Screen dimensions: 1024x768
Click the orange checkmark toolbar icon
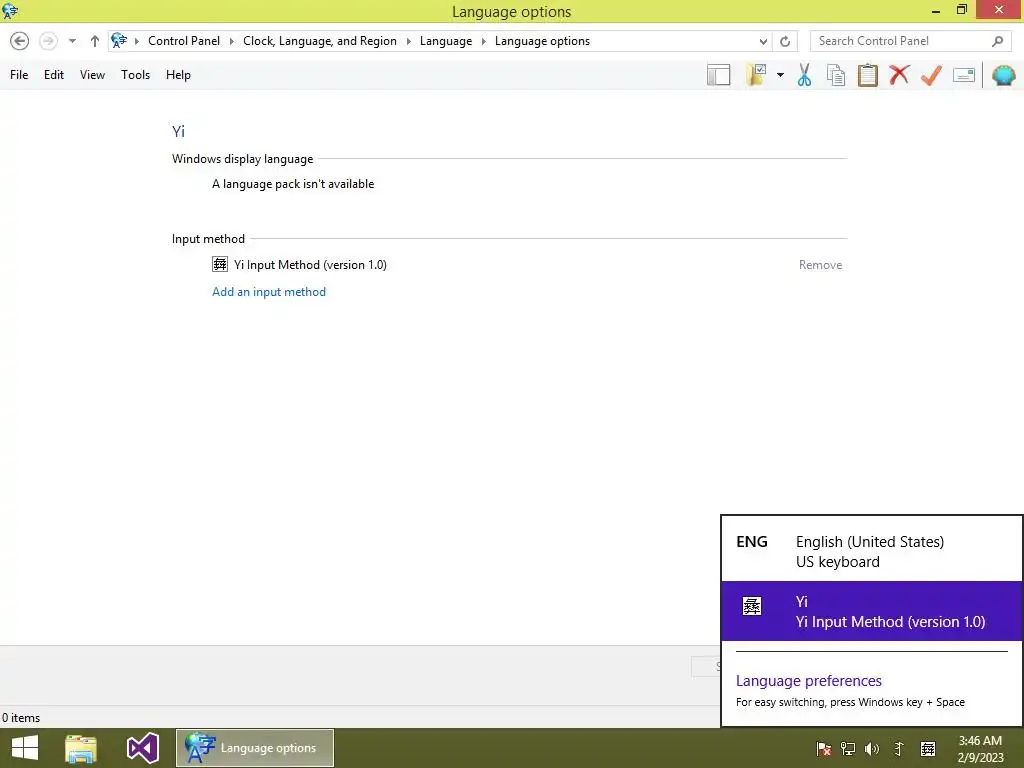tap(931, 75)
